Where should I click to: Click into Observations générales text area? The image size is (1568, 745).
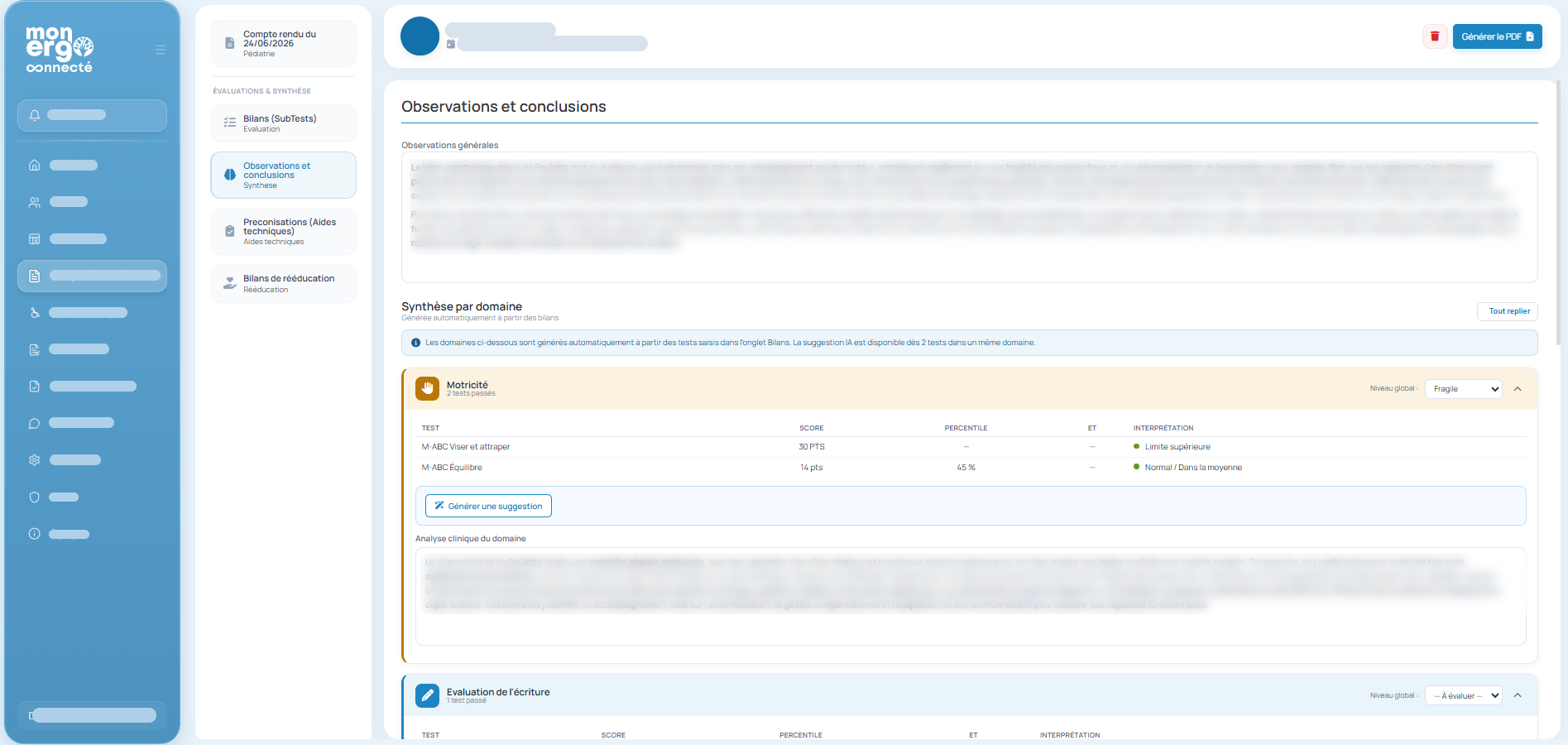[x=969, y=217]
